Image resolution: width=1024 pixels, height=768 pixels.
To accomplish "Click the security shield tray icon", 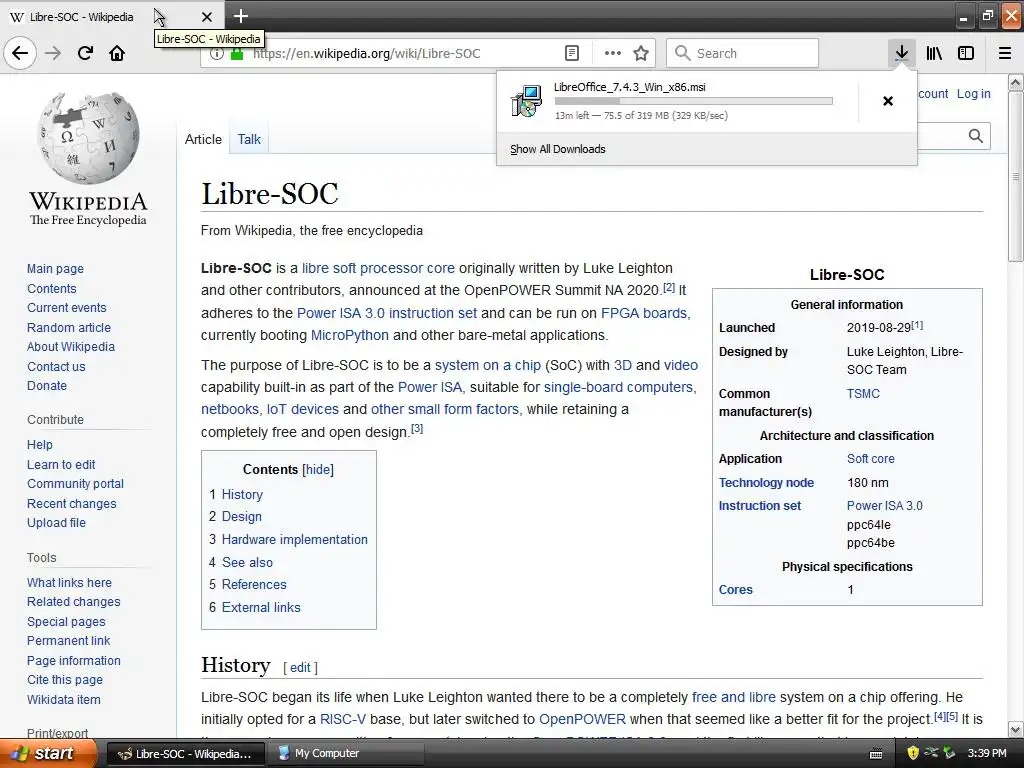I will 912,753.
